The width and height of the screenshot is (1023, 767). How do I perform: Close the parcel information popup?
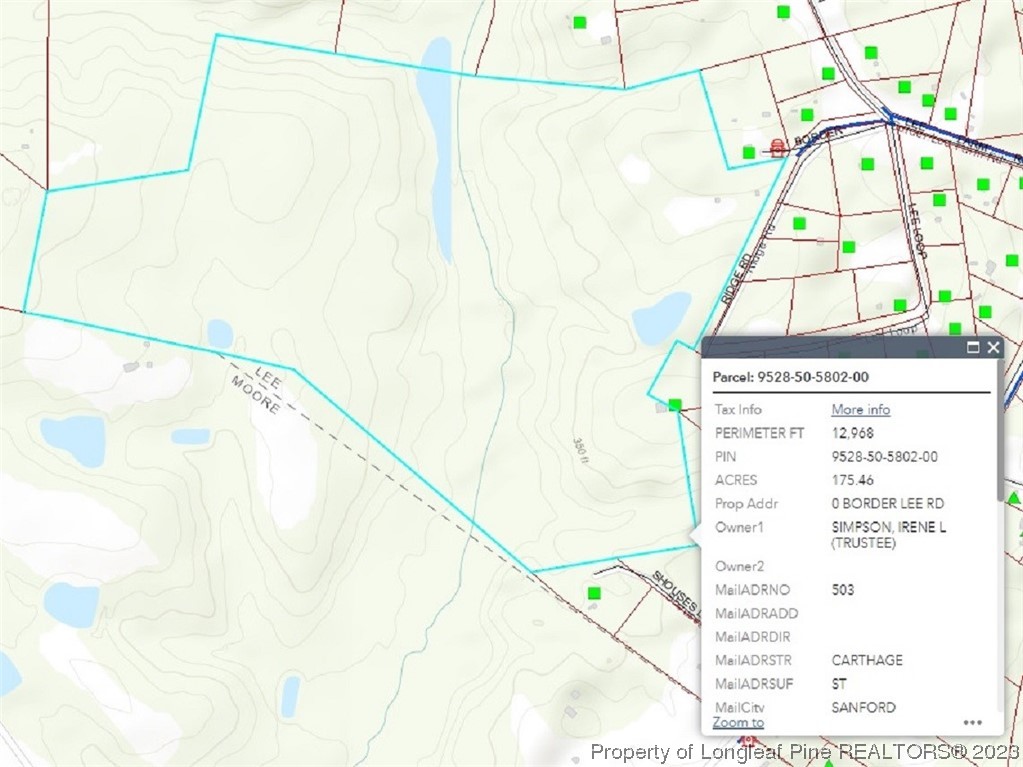pos(992,348)
